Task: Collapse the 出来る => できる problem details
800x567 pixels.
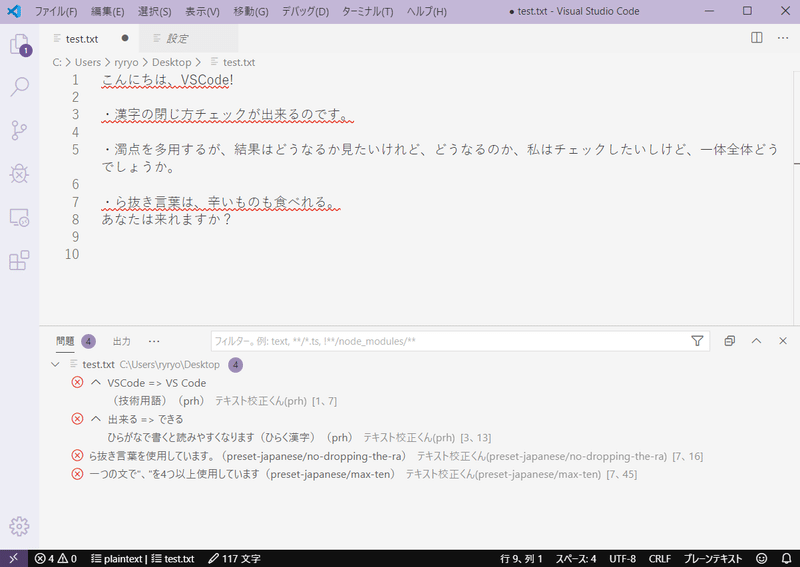Action: [x=95, y=419]
